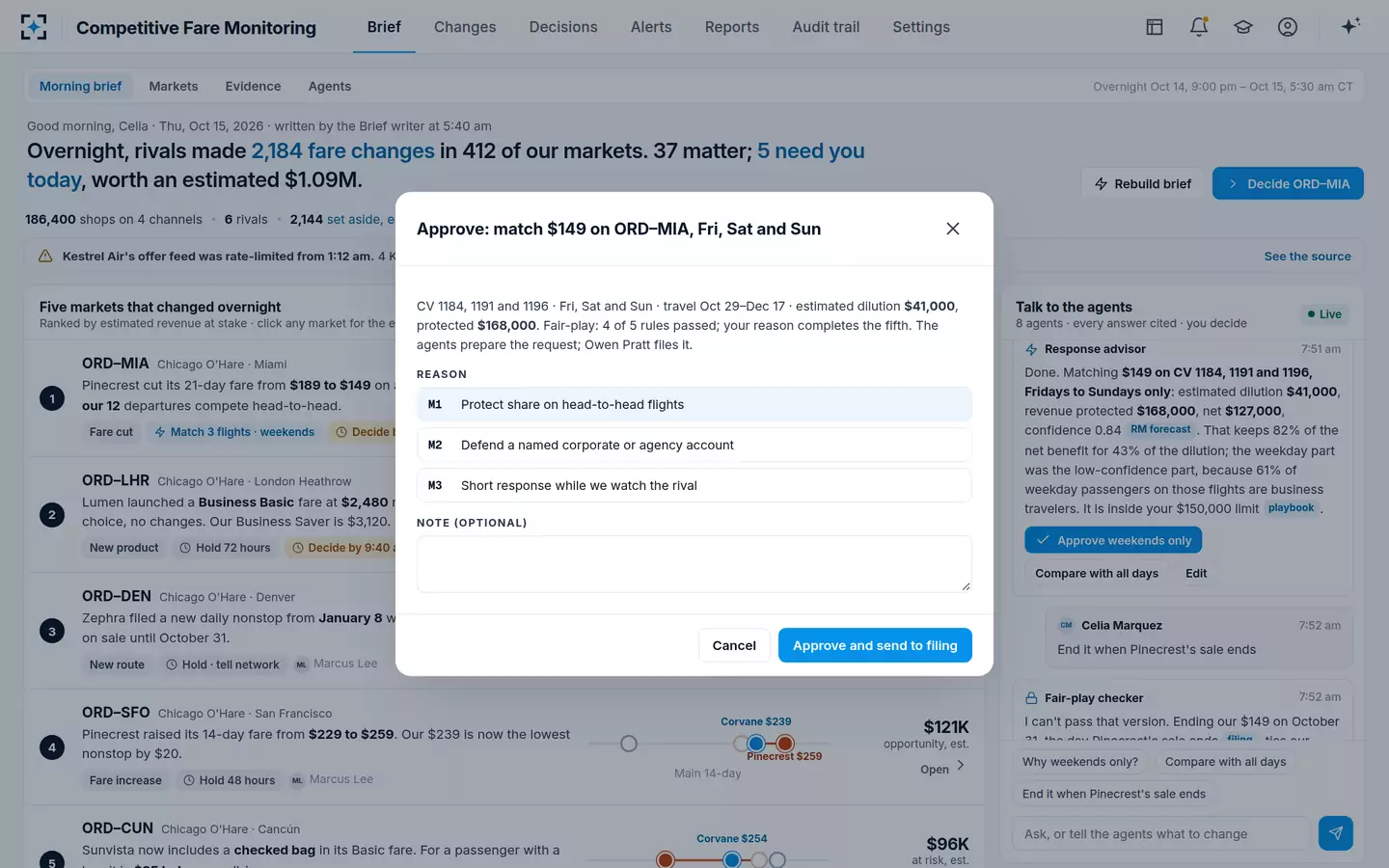Viewport: 1389px width, 868px height.
Task: Click the lightning icon beside Response advisor
Action: tap(1031, 349)
